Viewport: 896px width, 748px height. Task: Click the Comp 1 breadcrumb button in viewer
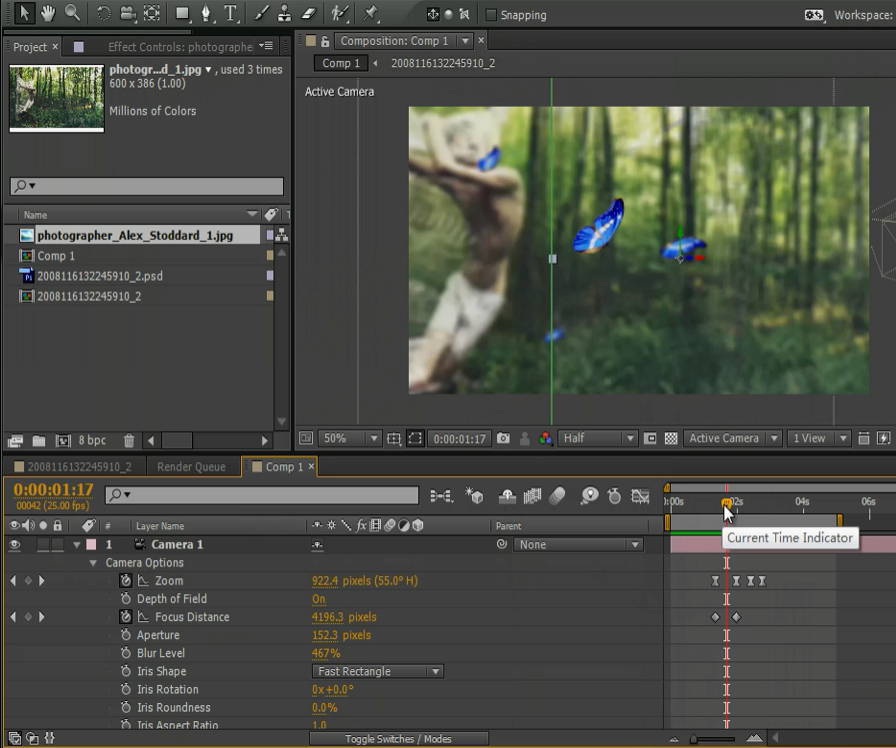coord(341,63)
